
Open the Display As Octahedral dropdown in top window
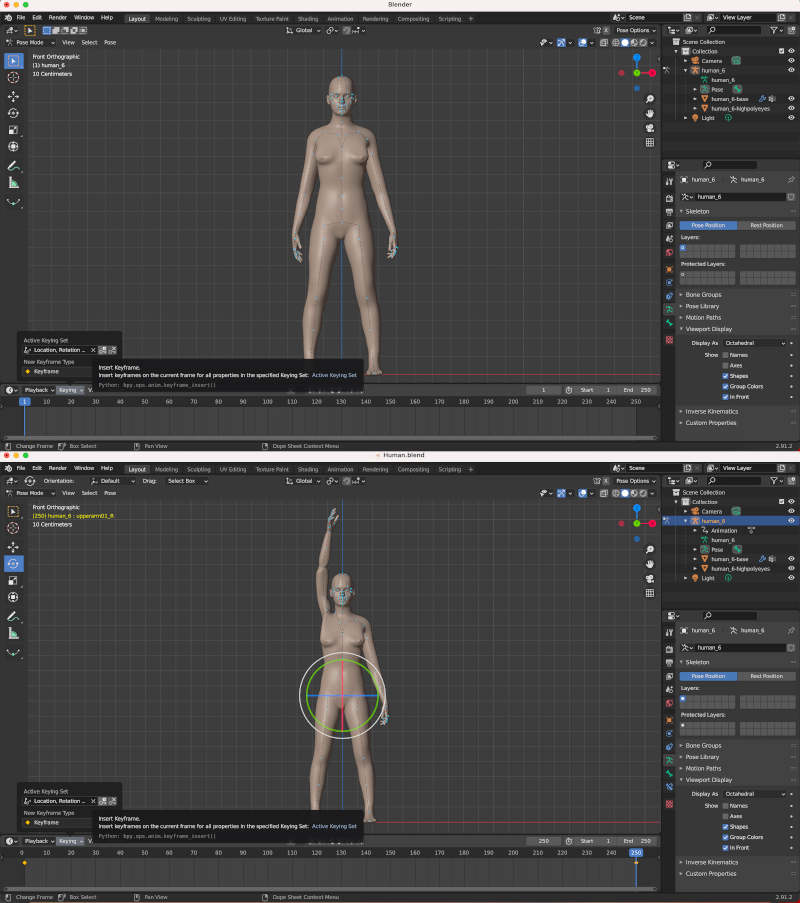(x=754, y=343)
